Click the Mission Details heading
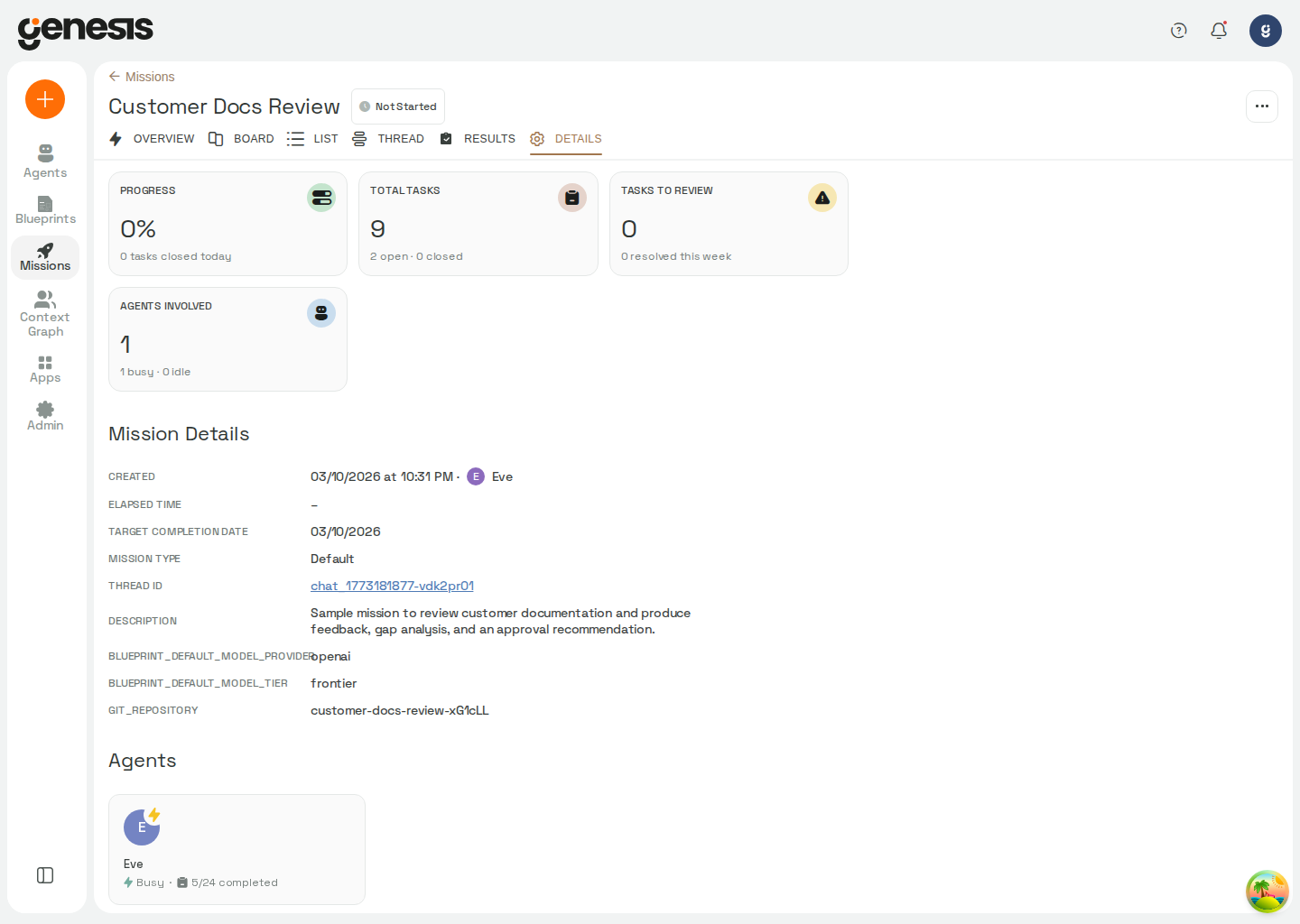Viewport: 1300px width, 924px height. coord(179,434)
